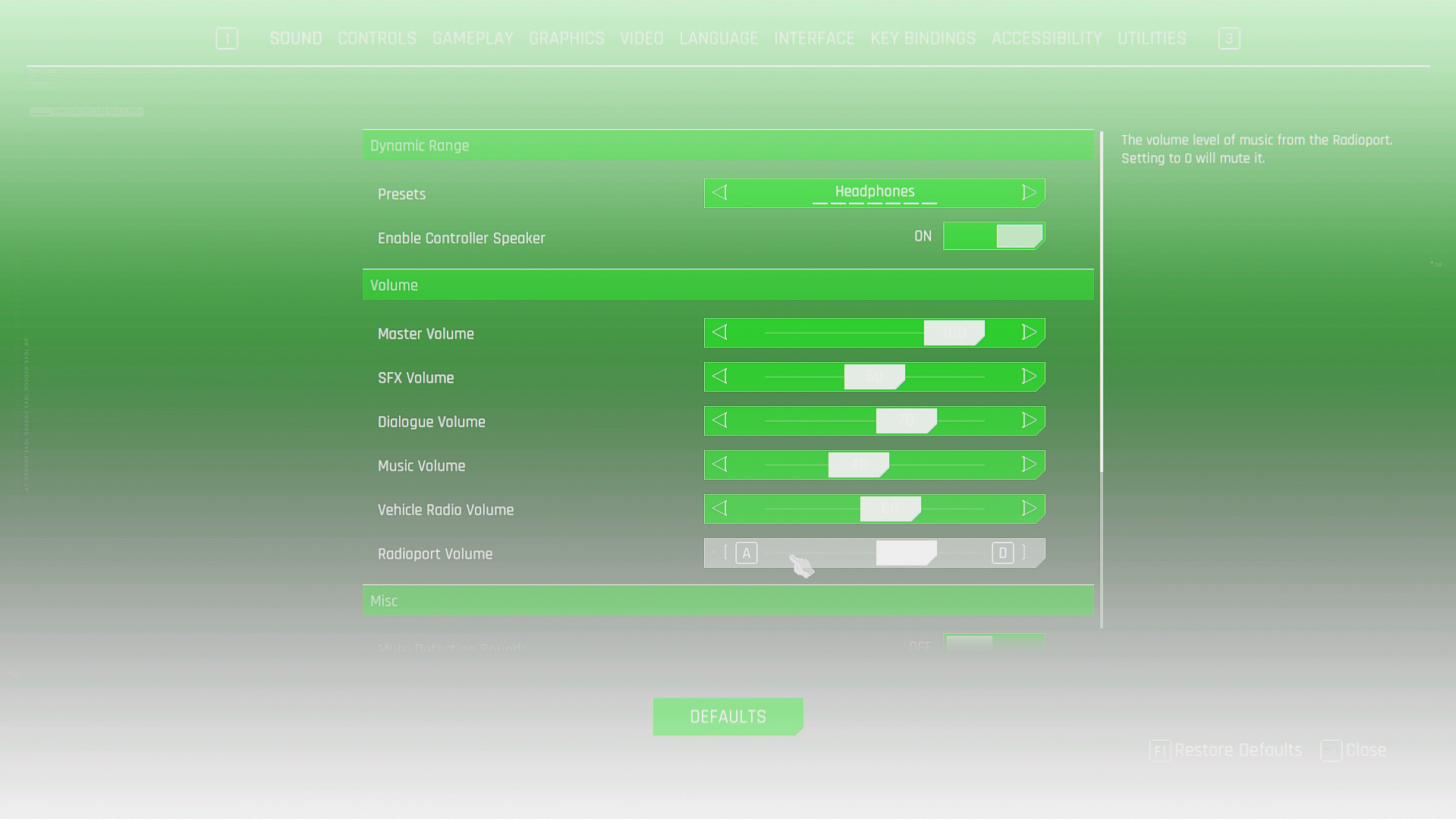Switch to the Key Bindings tab
Image resolution: width=1456 pixels, height=819 pixels.
point(923,39)
